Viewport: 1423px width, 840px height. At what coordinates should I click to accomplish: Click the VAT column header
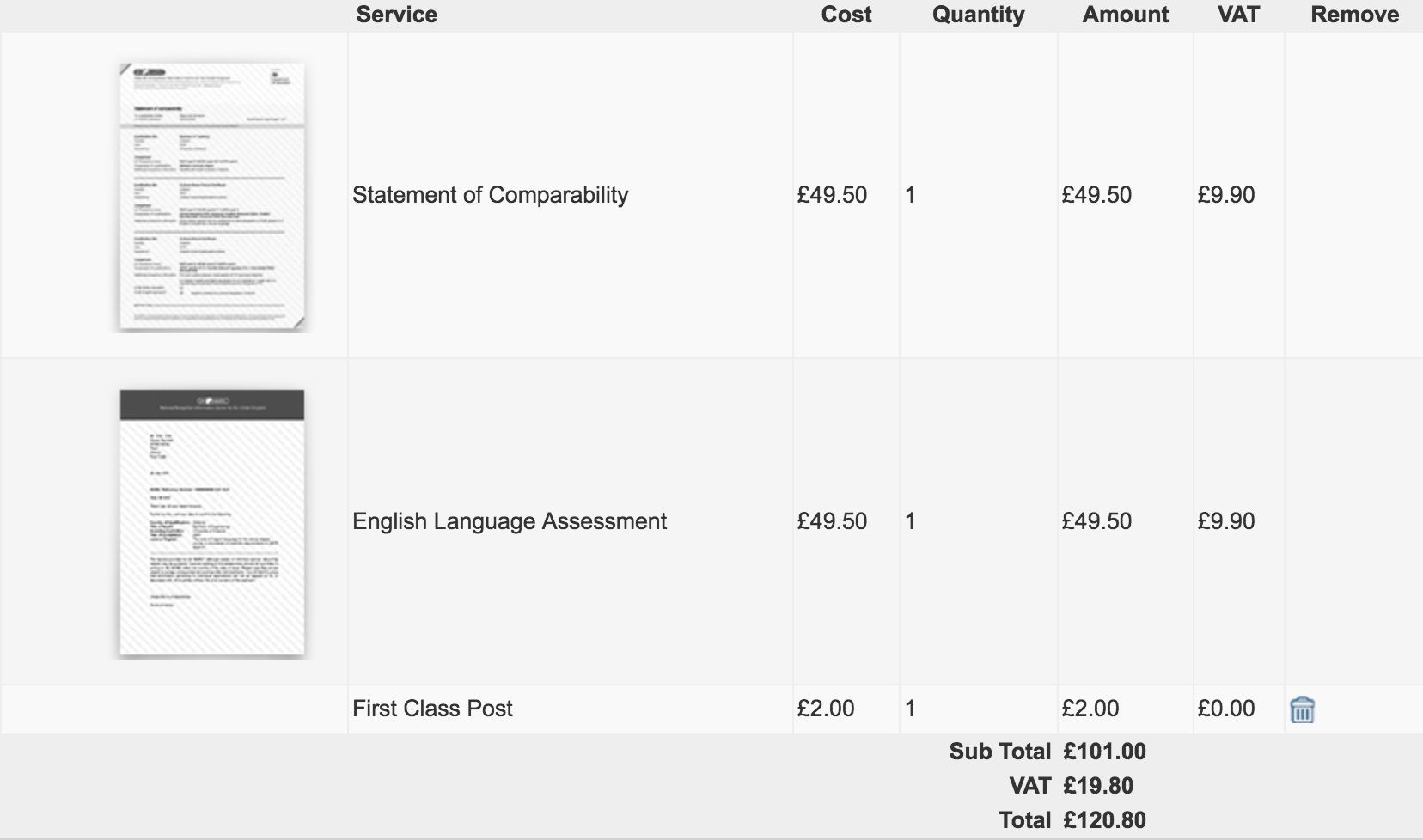point(1238,14)
